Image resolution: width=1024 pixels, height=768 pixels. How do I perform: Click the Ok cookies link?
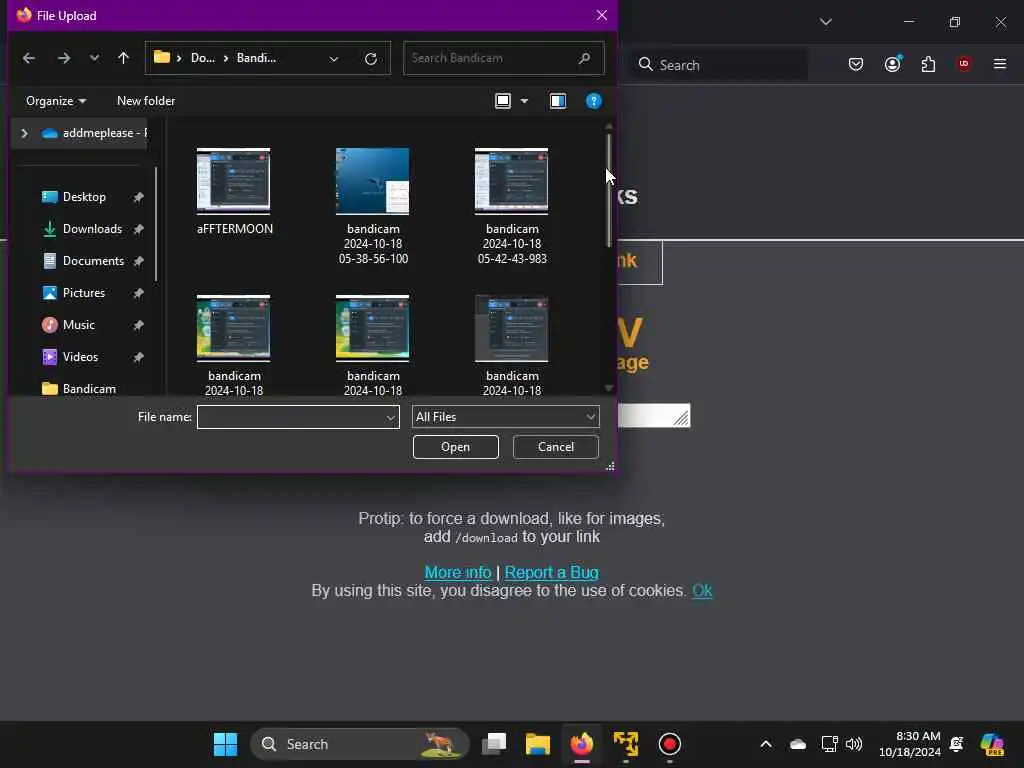click(x=702, y=590)
